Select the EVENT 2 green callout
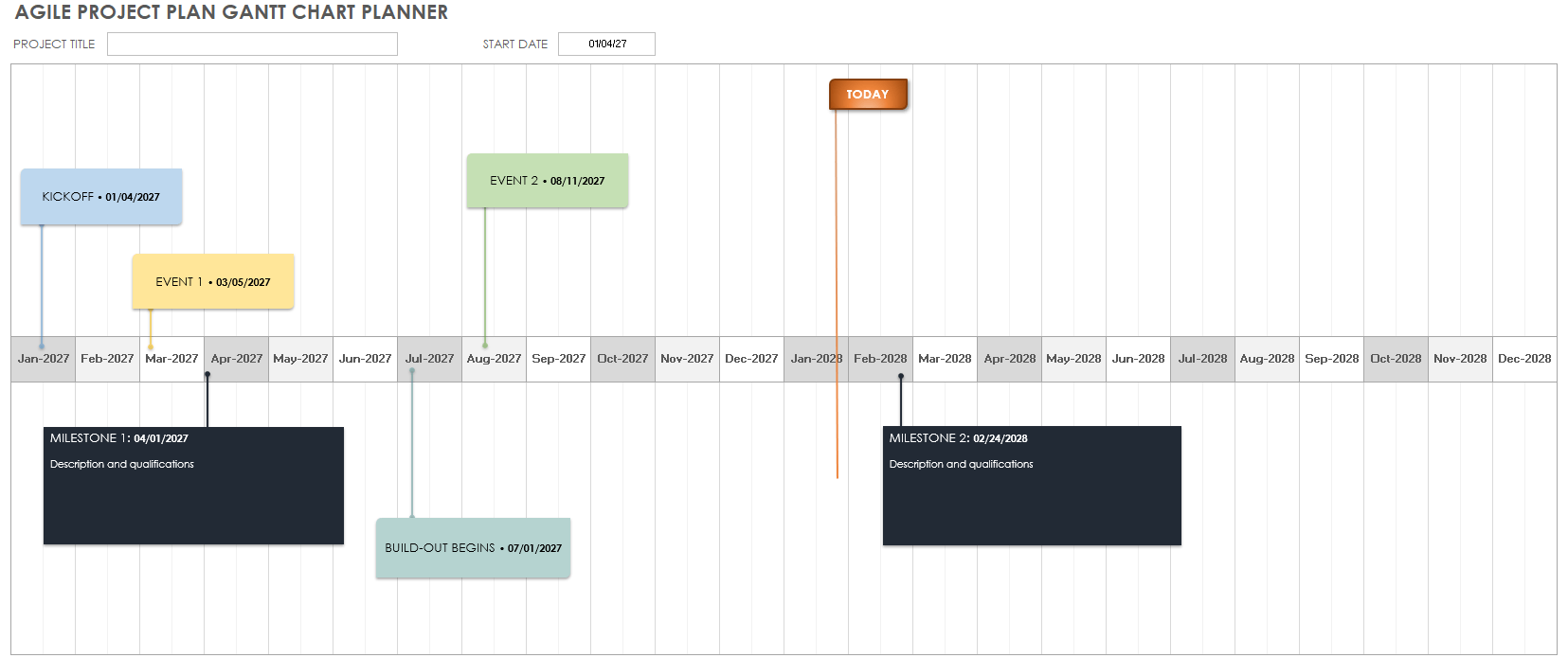The image size is (1568, 658). click(548, 181)
